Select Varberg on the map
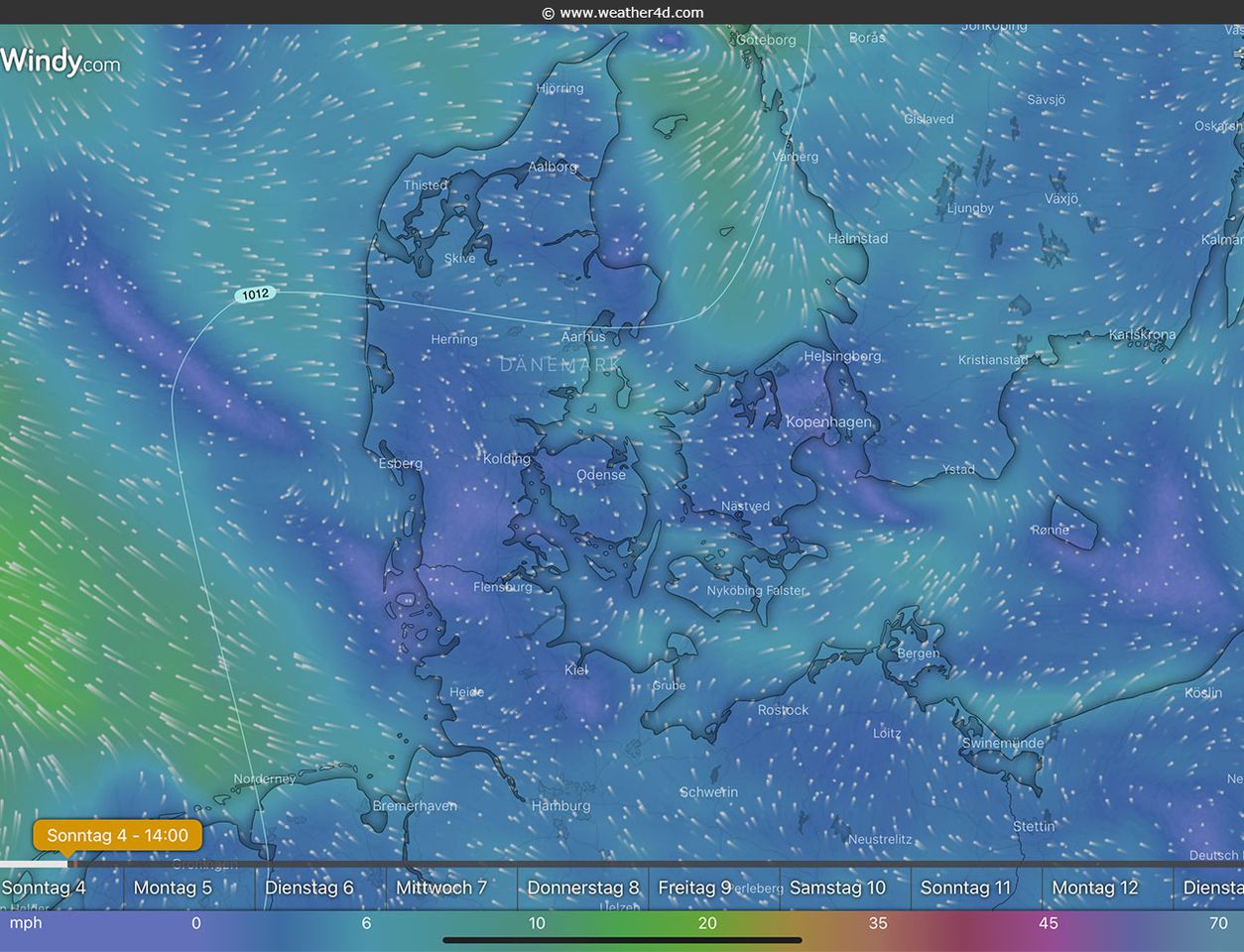1244x952 pixels. 796,156
